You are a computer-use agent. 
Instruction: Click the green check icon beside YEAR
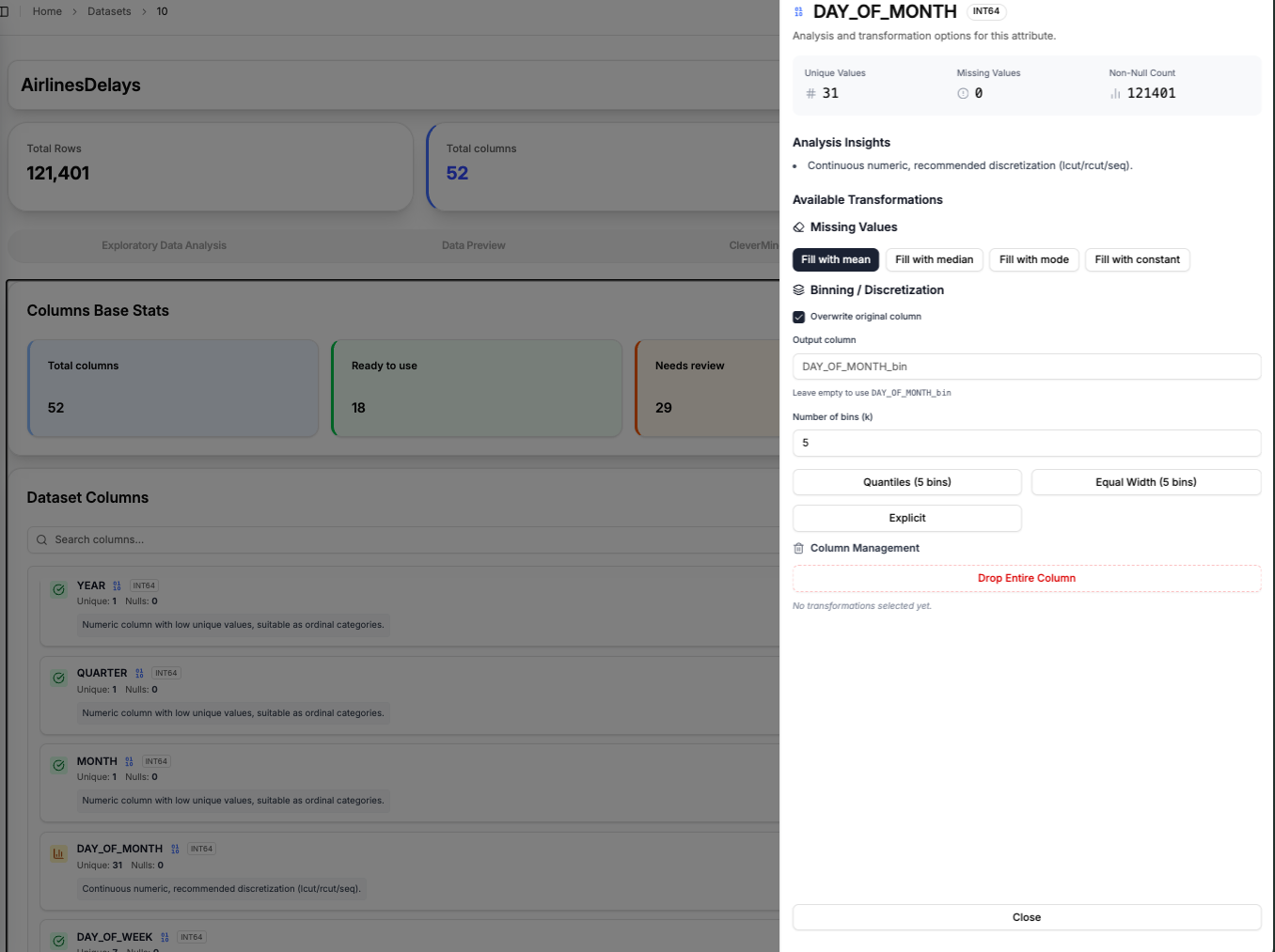(x=58, y=589)
